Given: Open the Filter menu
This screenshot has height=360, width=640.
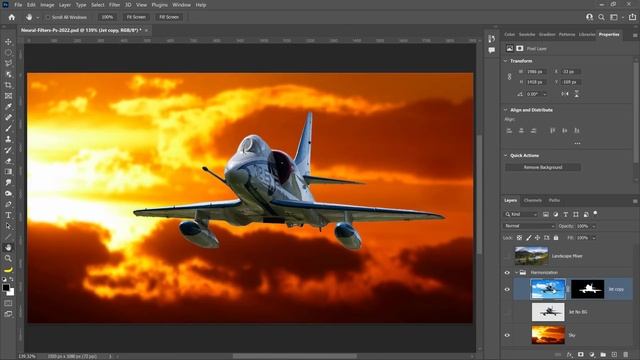Looking at the screenshot, I should [114, 5].
